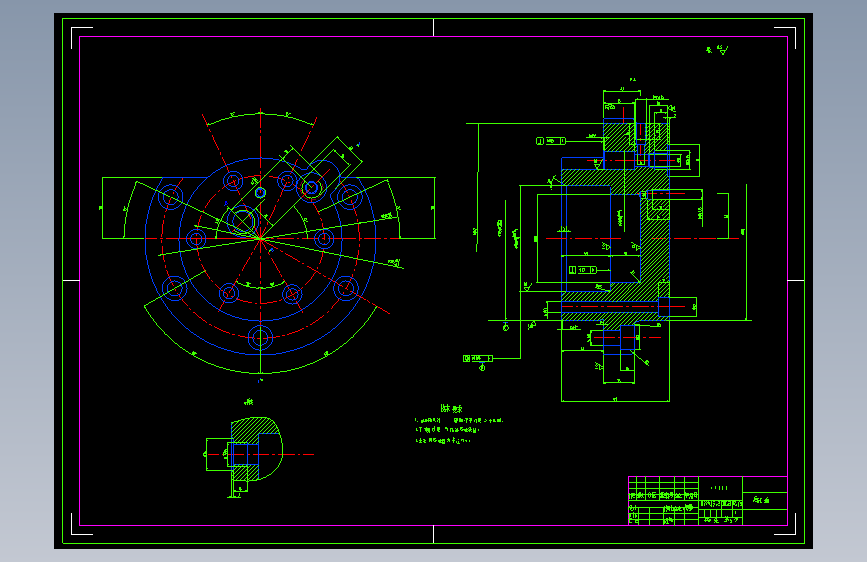Select the bottom bolt hole on the flange circle
Viewport: 867px width, 562px height.
[x=260, y=337]
